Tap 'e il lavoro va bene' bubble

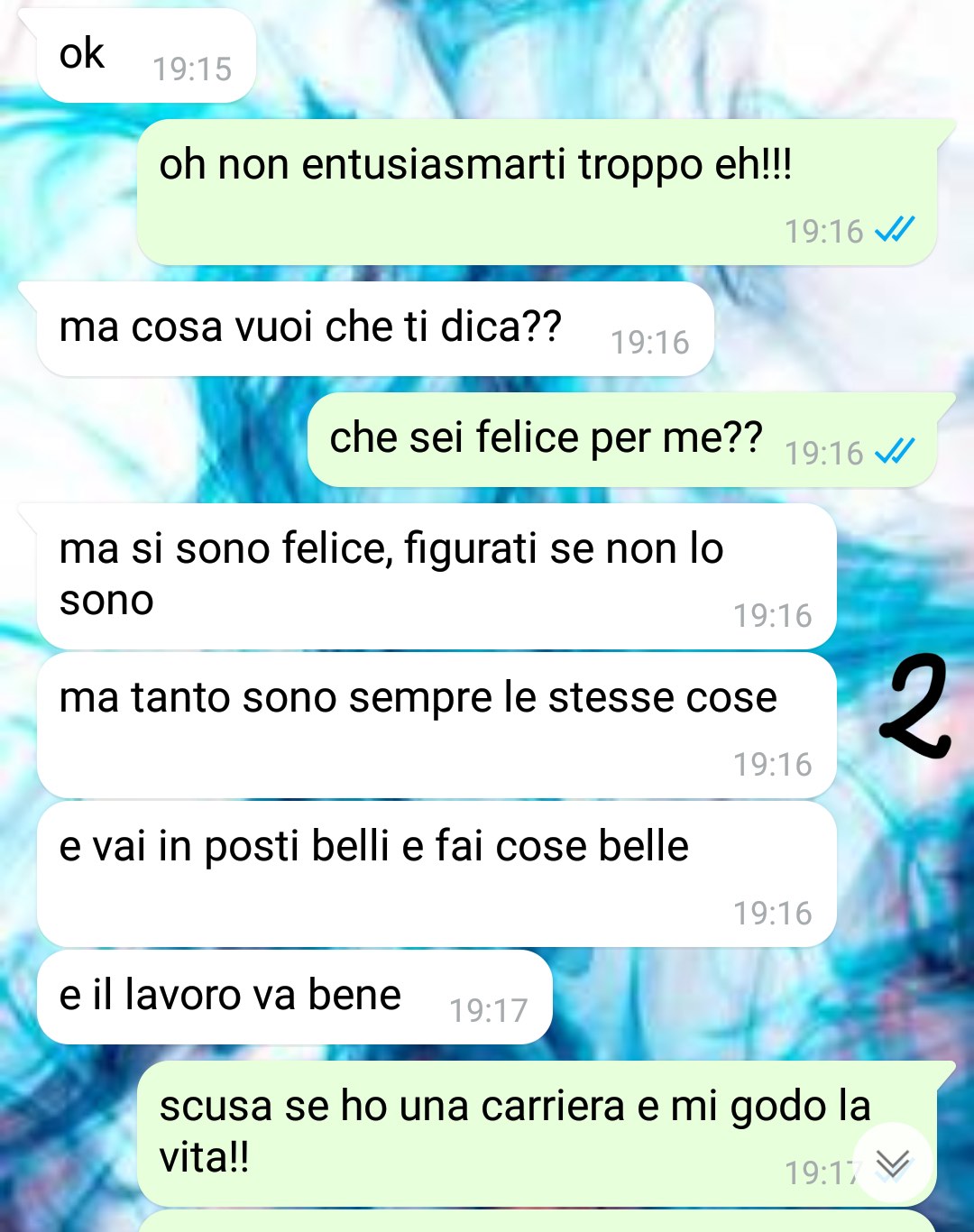click(294, 997)
